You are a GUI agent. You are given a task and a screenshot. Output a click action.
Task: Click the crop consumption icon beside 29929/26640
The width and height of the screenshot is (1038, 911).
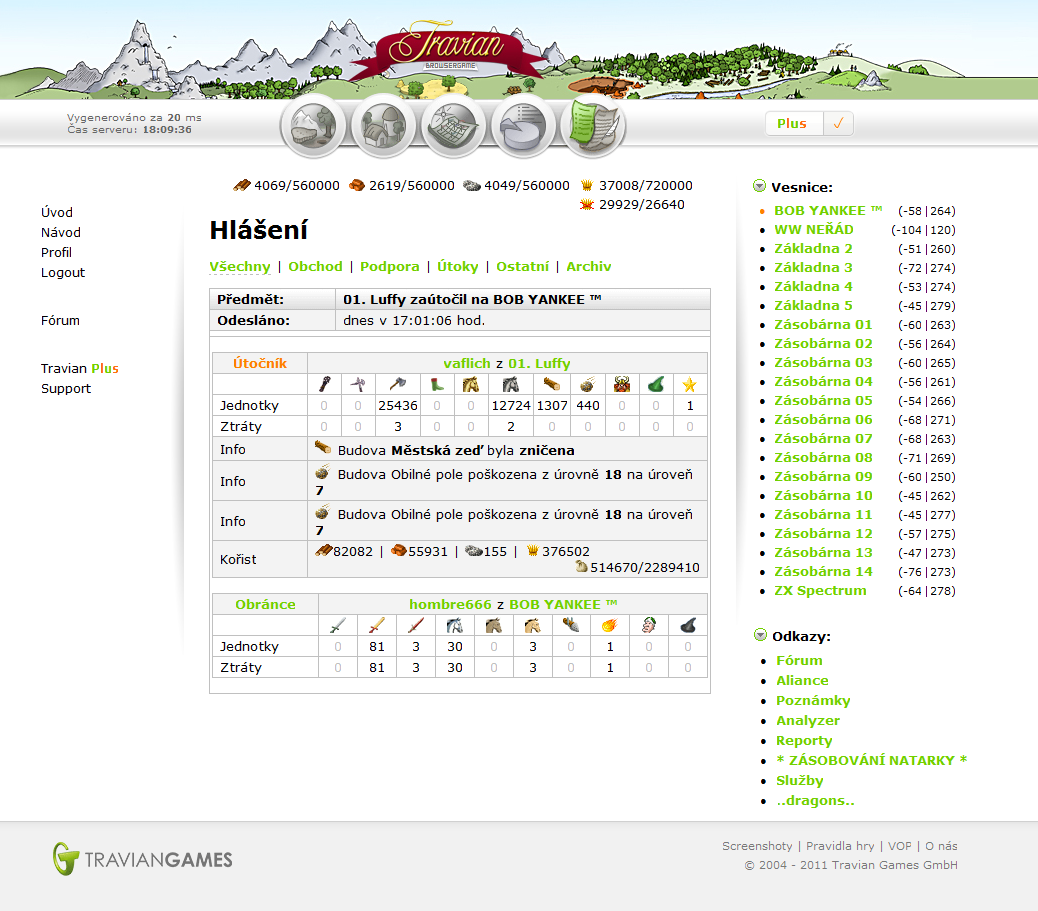[587, 205]
